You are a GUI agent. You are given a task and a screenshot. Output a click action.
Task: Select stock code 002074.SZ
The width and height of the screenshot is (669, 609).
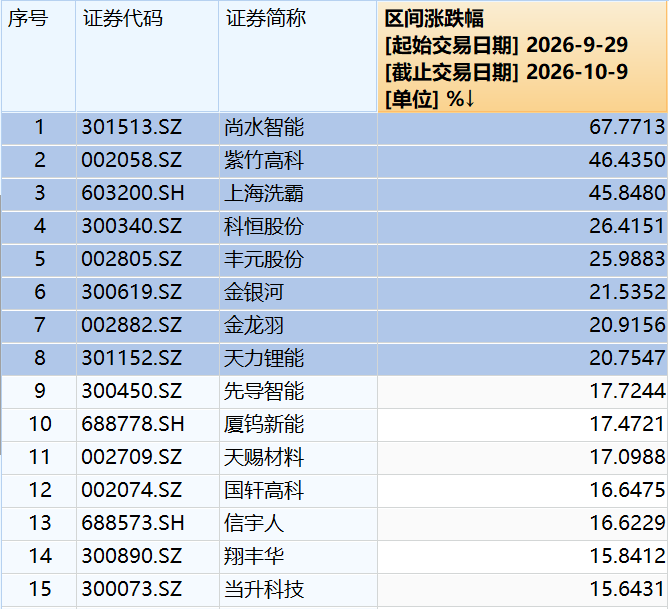coord(132,490)
